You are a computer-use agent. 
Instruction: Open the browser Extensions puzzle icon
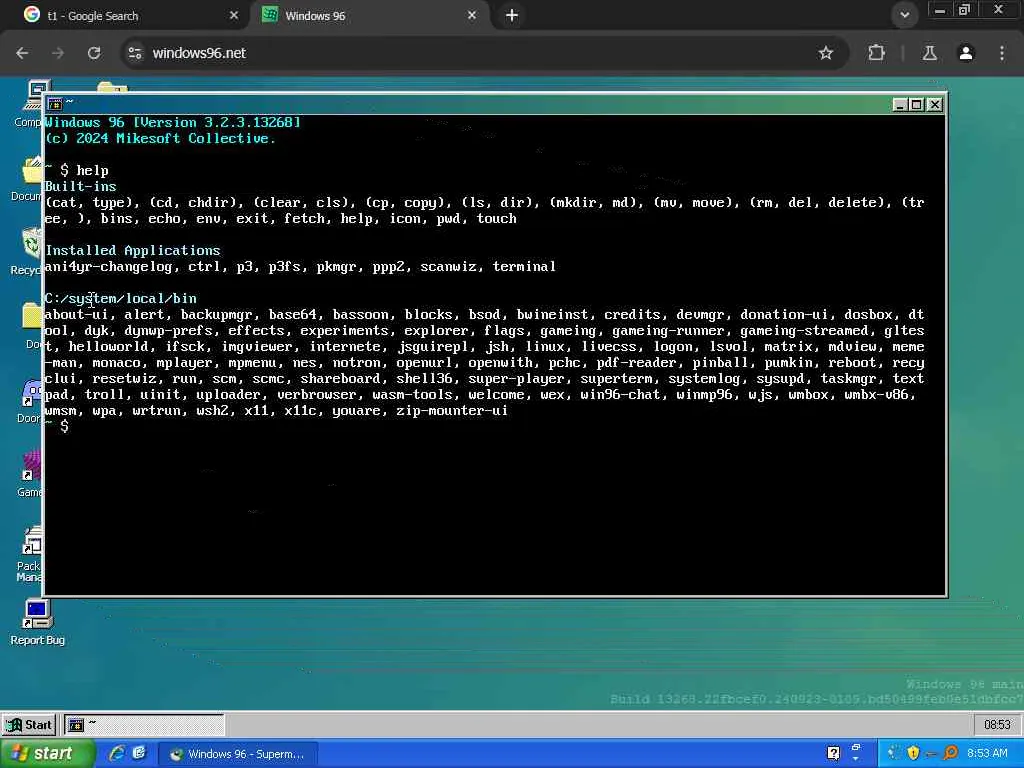[x=876, y=53]
